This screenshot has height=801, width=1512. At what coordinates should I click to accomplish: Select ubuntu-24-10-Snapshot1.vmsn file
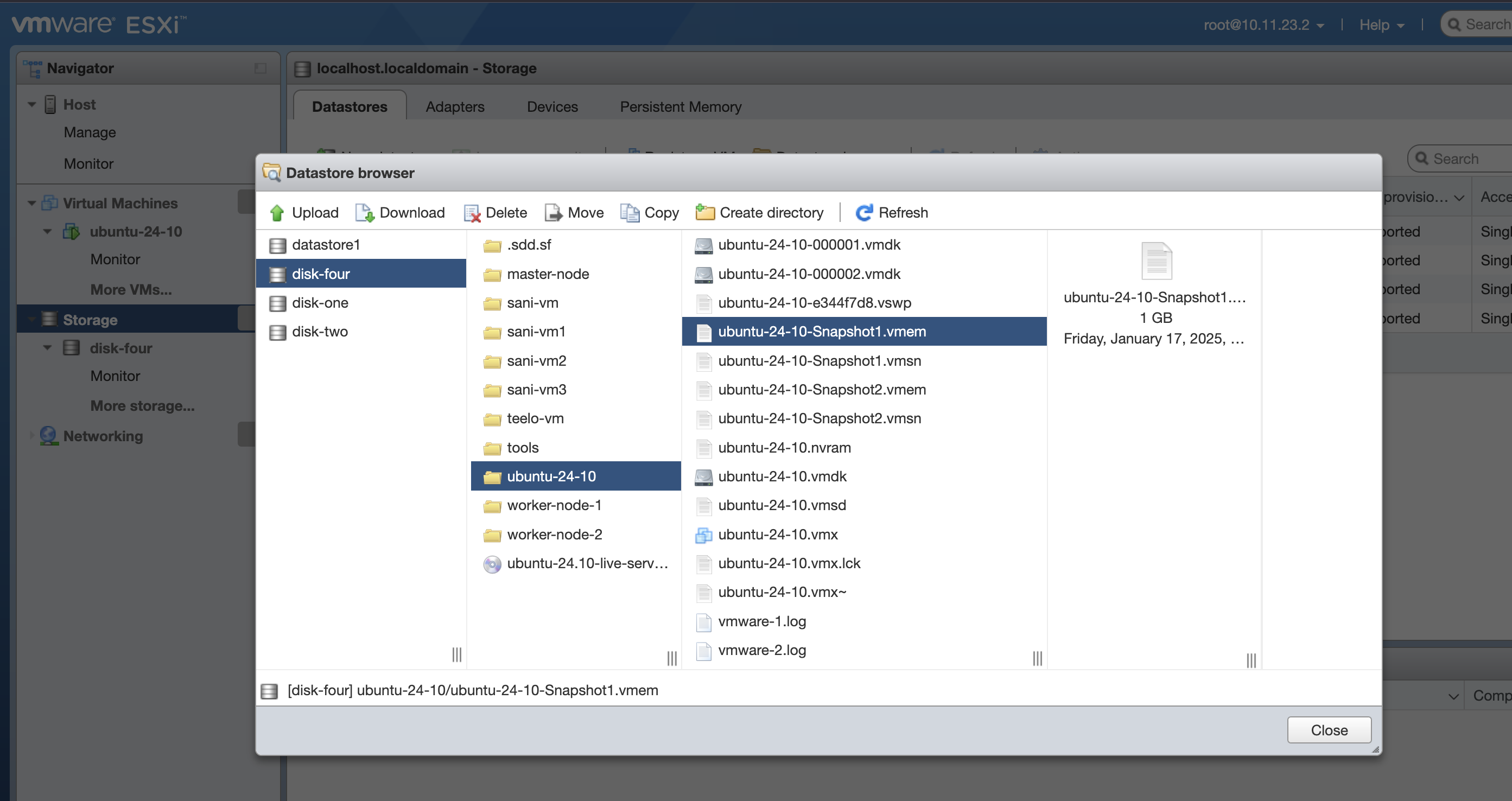coord(864,361)
